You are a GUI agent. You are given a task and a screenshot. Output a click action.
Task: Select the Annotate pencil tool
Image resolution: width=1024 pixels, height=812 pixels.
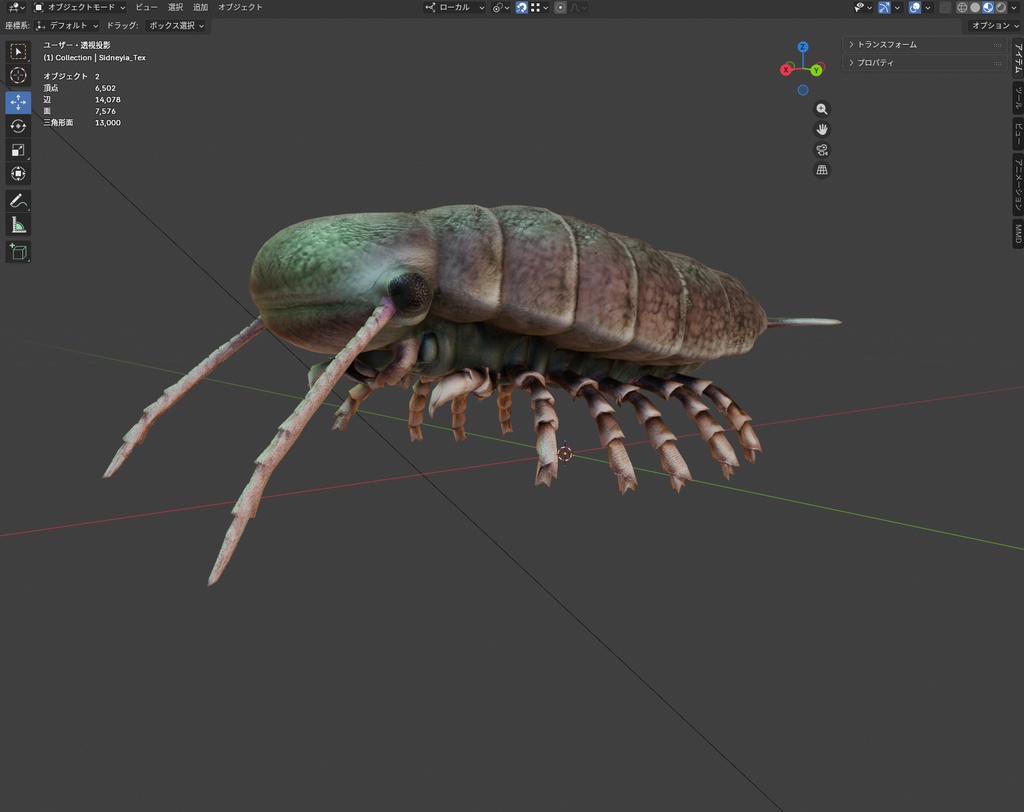click(18, 201)
